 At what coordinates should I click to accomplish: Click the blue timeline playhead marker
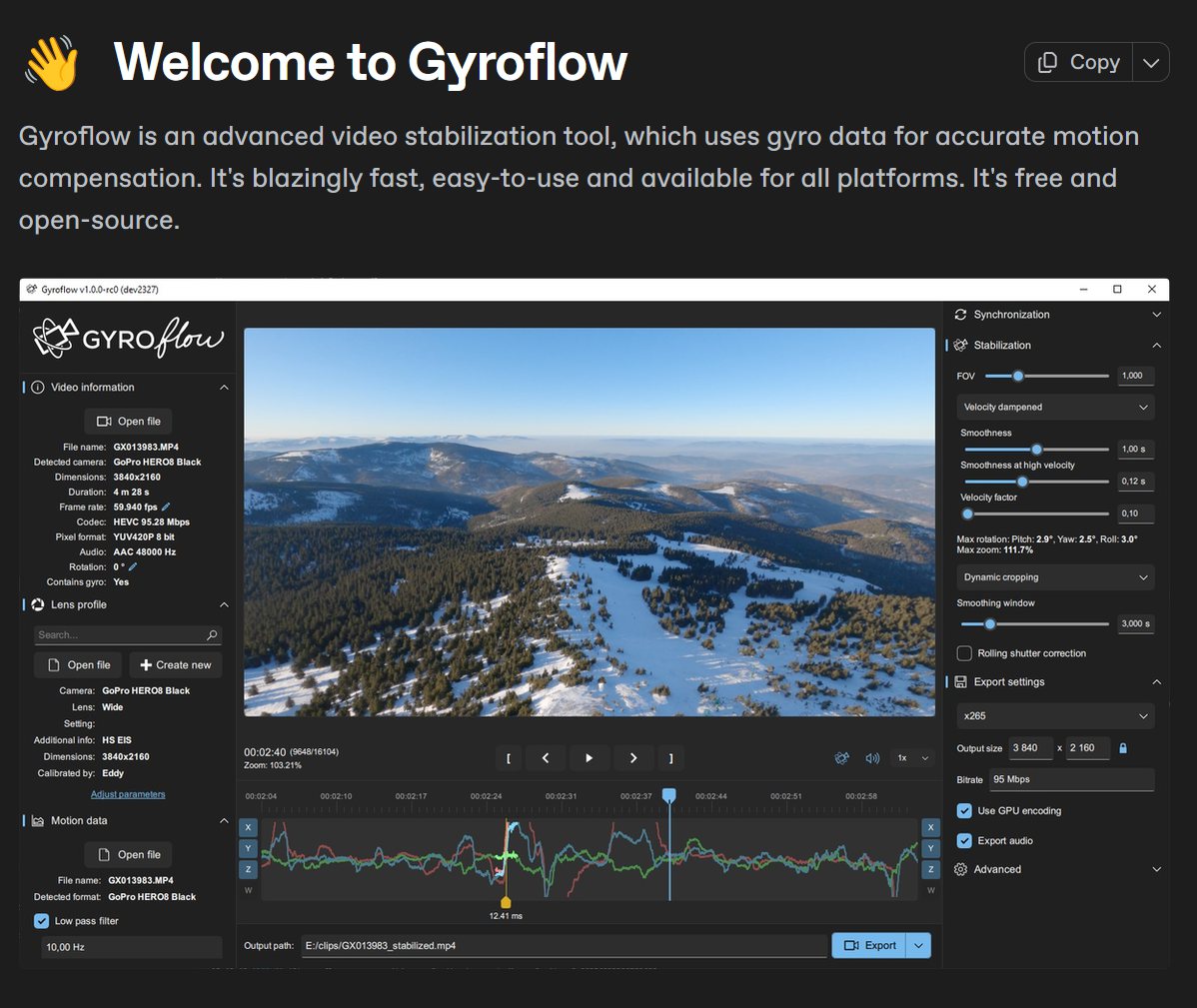coord(669,796)
